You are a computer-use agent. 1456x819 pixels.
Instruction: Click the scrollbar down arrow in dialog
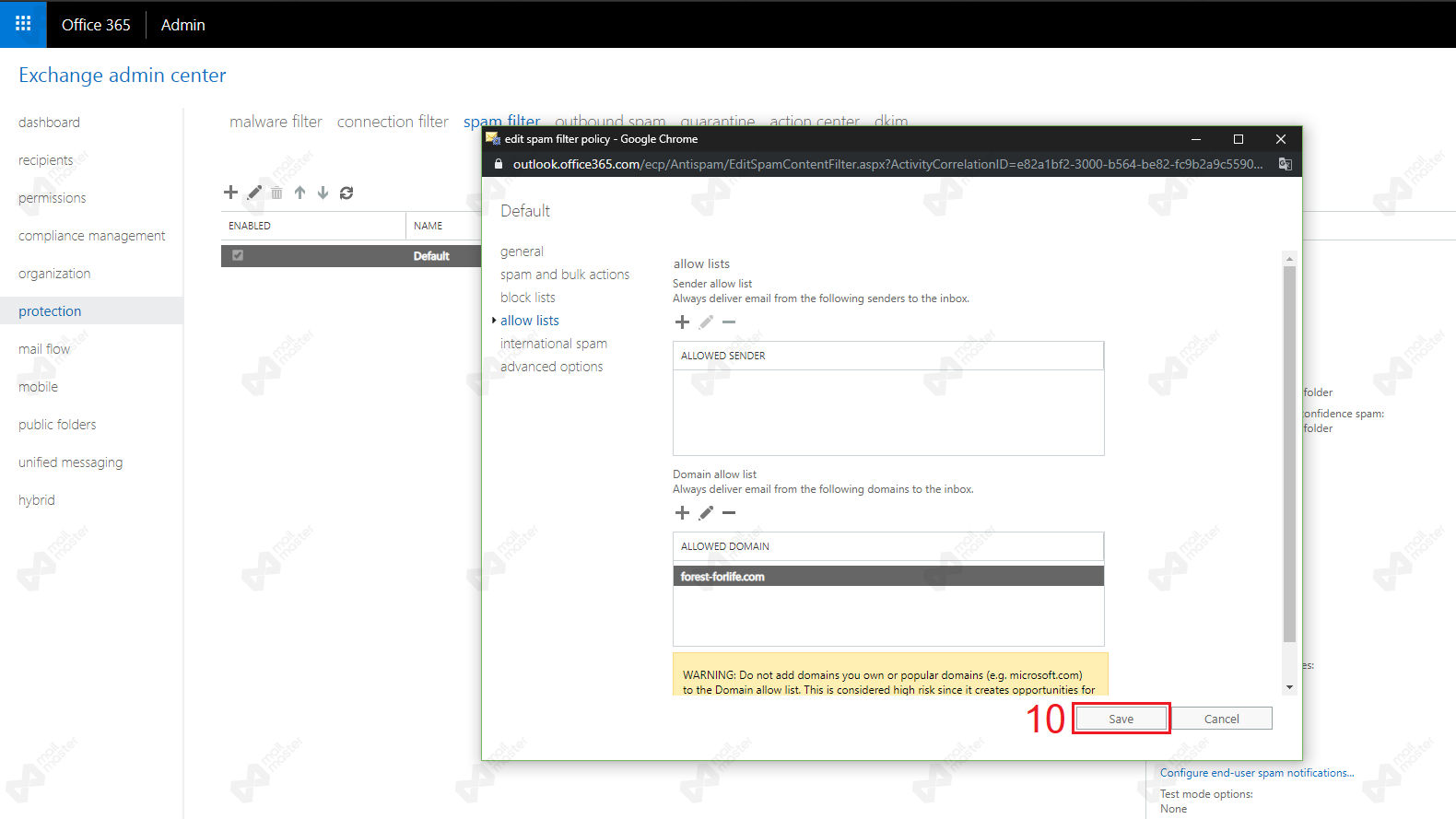(x=1289, y=687)
